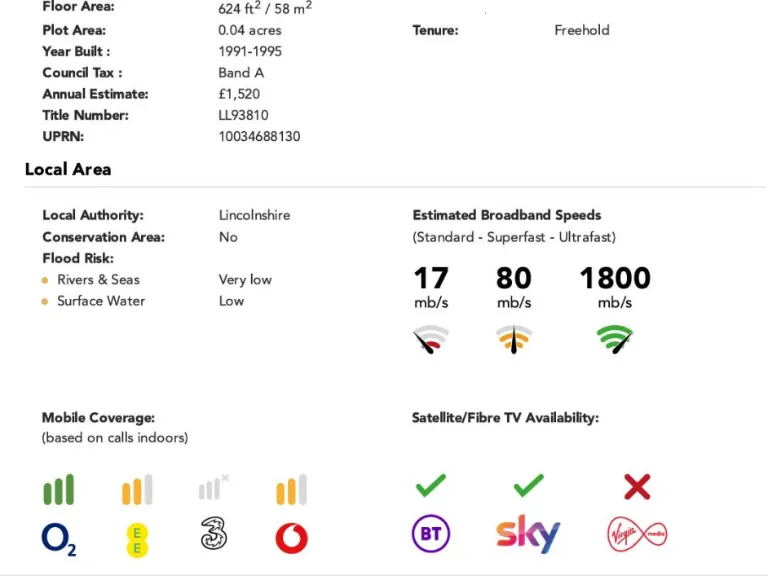The height and width of the screenshot is (576, 768).
Task: Click the green tick above Sky
Action: tap(528, 487)
